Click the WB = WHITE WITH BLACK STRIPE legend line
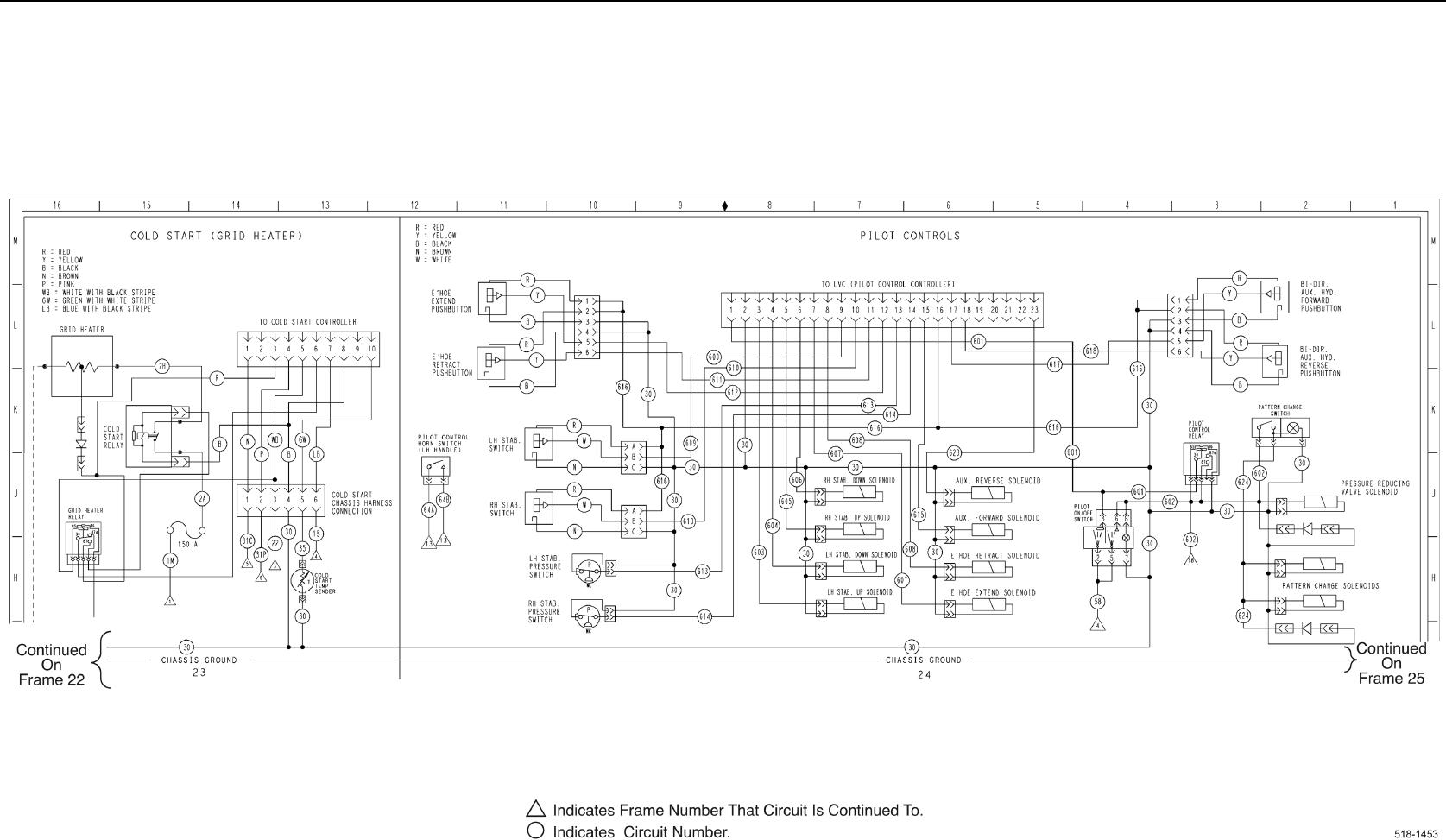 (98, 293)
